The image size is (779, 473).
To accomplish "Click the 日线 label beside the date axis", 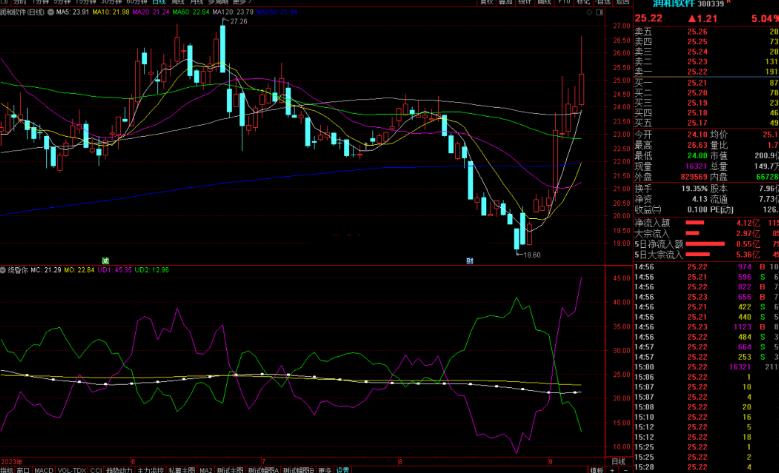I will coord(618,462).
